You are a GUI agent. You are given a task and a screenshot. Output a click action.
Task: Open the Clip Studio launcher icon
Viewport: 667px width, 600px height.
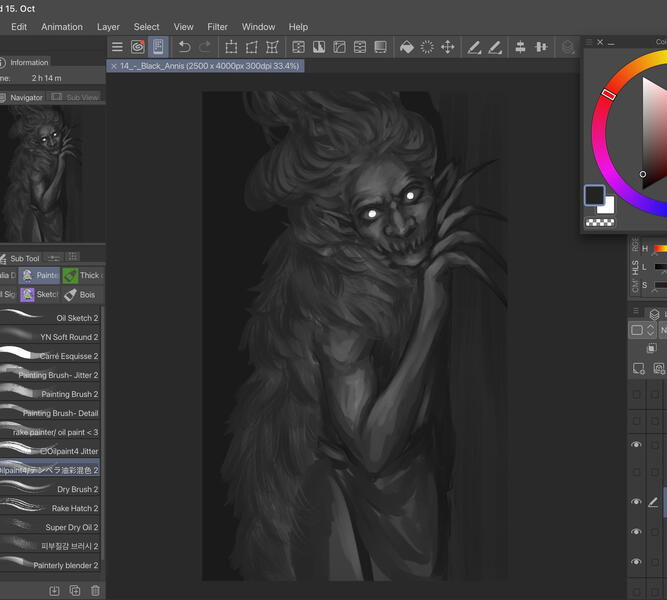point(138,47)
